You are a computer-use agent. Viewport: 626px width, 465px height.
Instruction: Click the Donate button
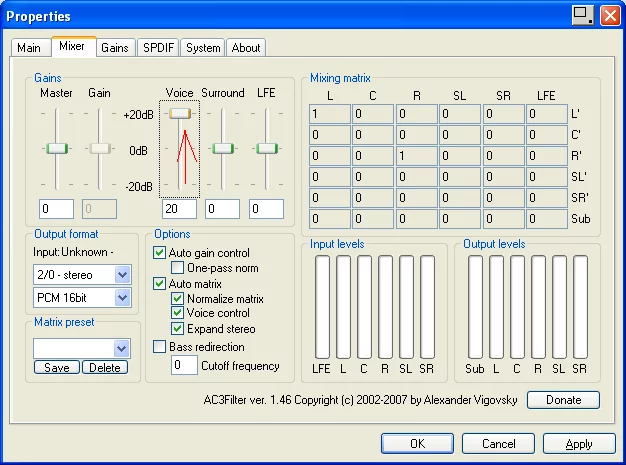coord(563,400)
